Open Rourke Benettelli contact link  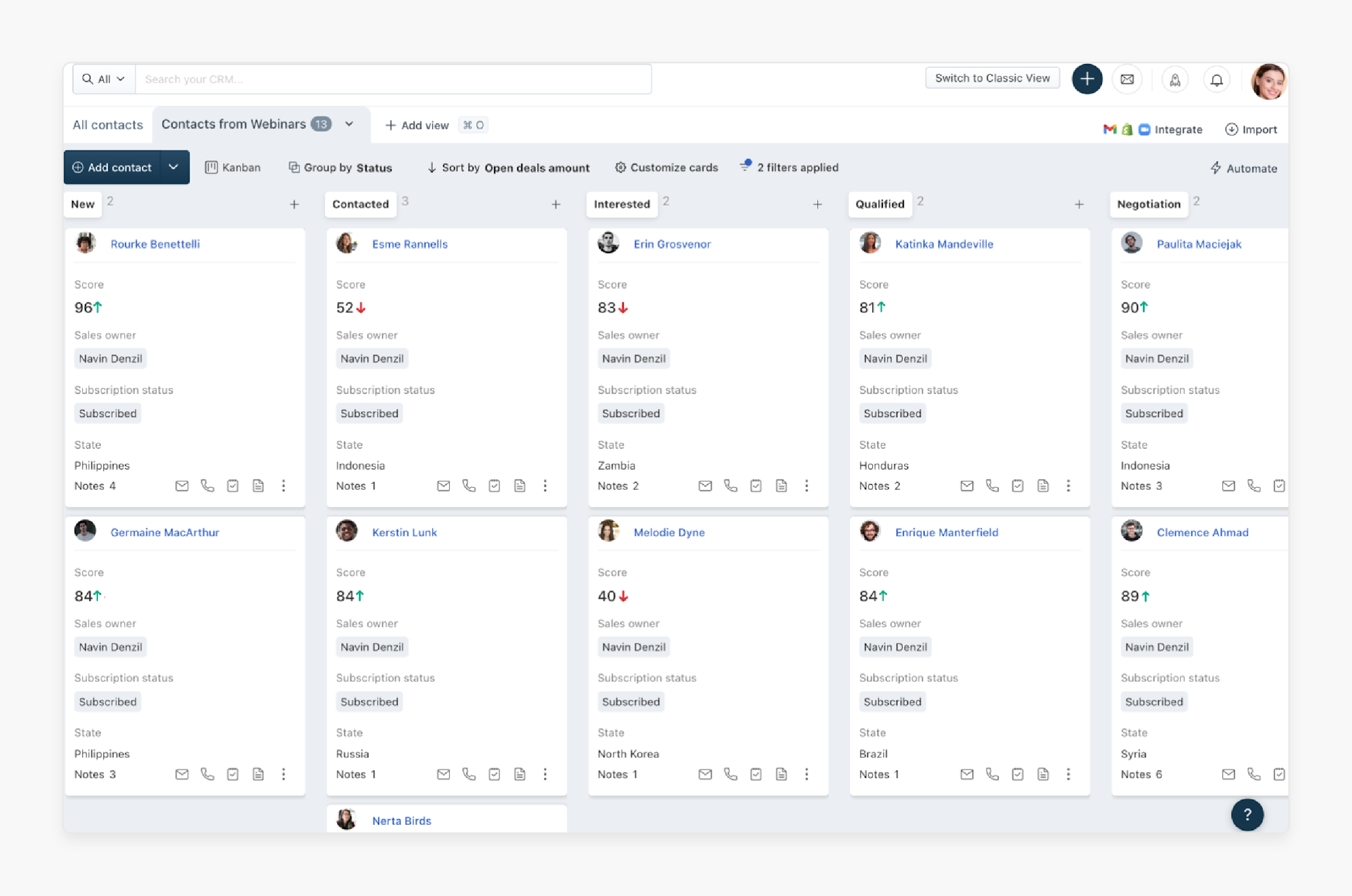pos(155,244)
